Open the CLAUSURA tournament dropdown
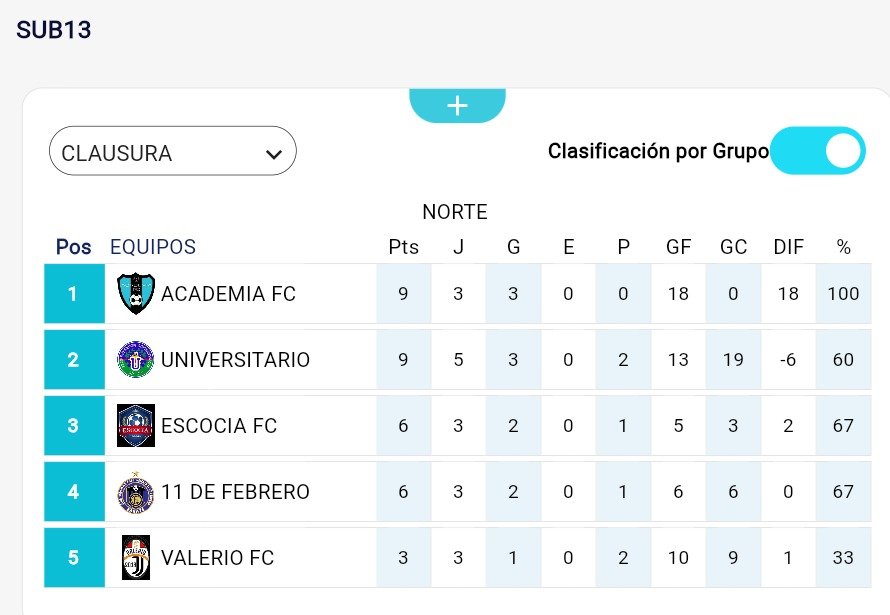Viewport: 890px width, 615px height. click(160, 154)
